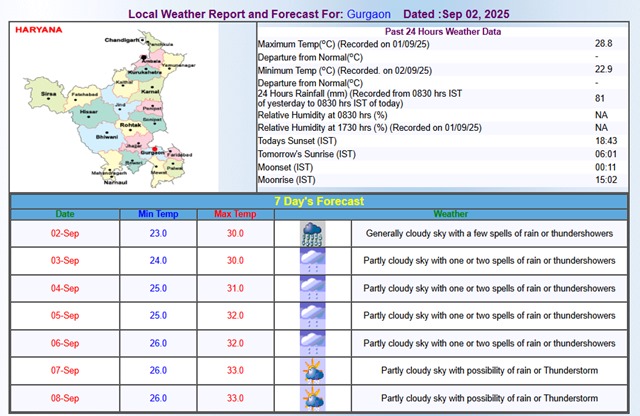Click the 7 Day's Forecast heading

pyautogui.click(x=319, y=201)
